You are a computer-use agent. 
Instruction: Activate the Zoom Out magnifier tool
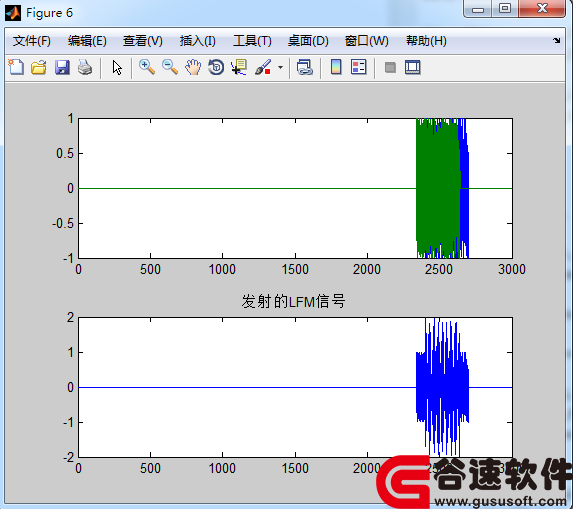[x=170, y=68]
